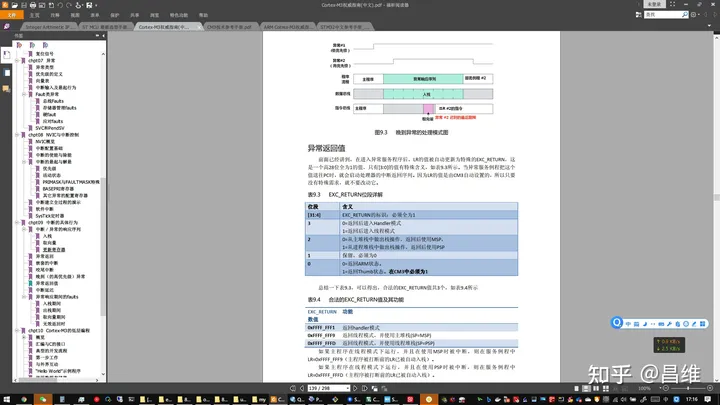Switch to Integer Arithmetic document tab

point(49,27)
